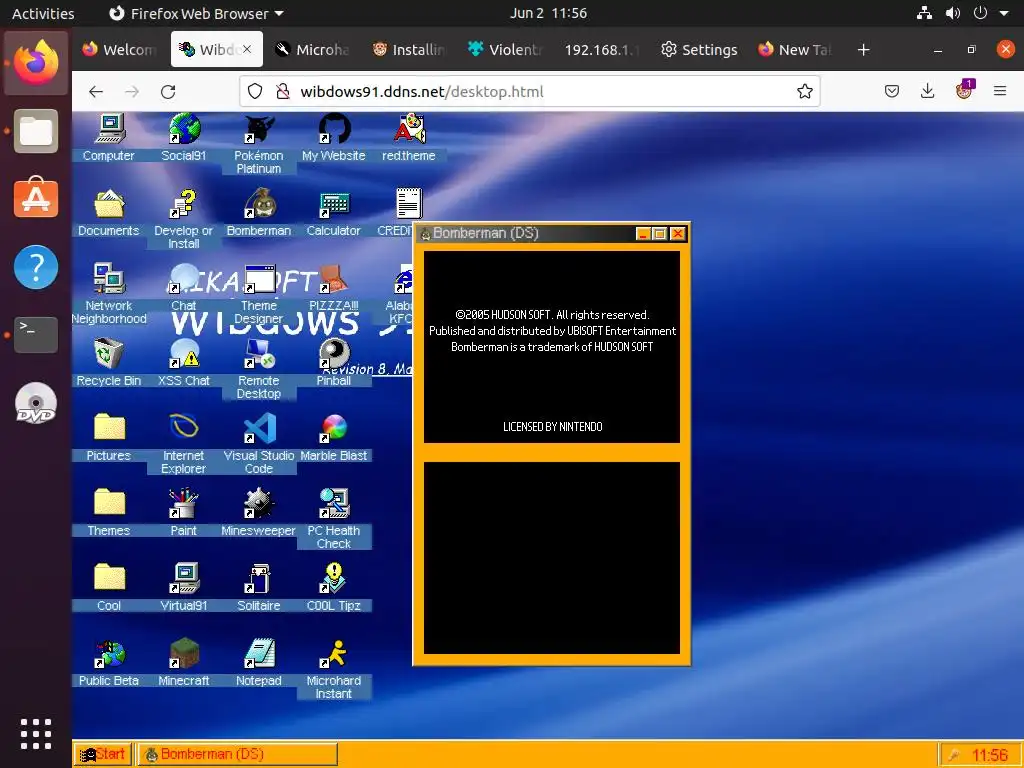The image size is (1024, 768).
Task: Reload the current page
Action: tap(168, 91)
